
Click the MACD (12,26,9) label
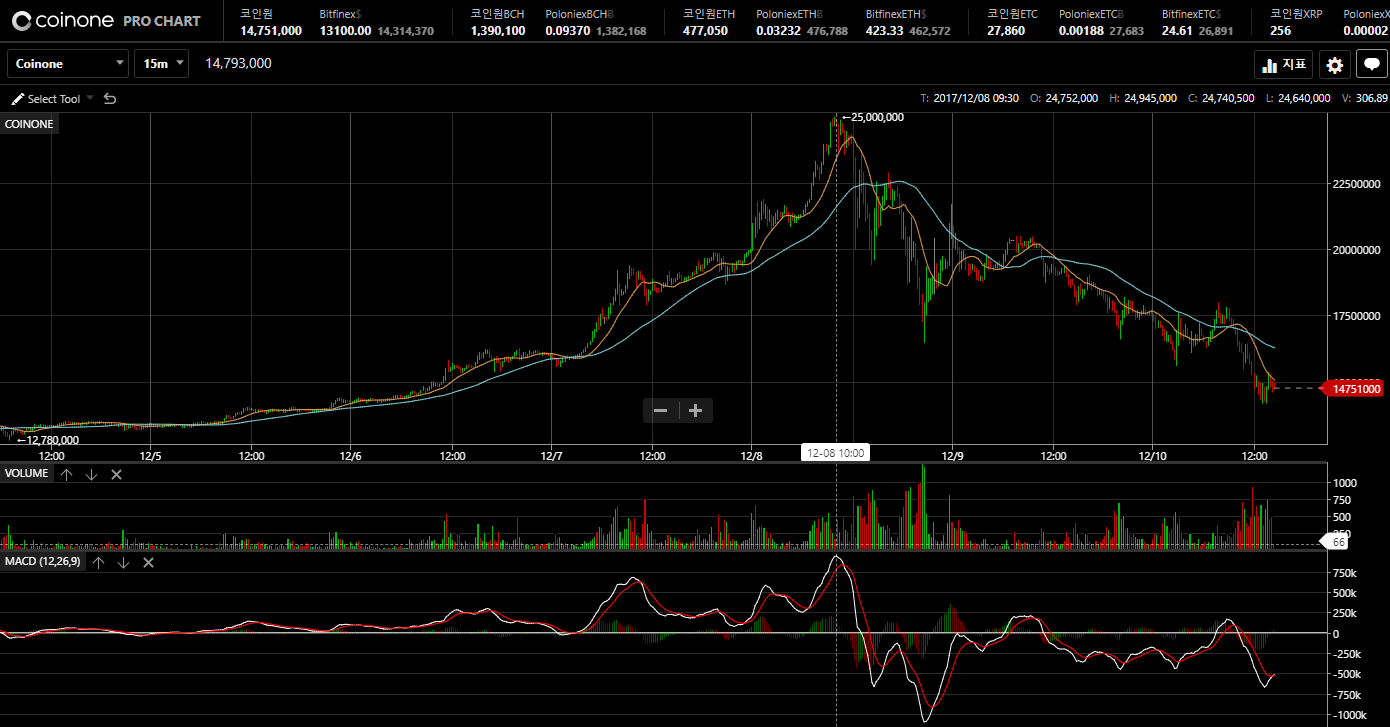[43, 562]
